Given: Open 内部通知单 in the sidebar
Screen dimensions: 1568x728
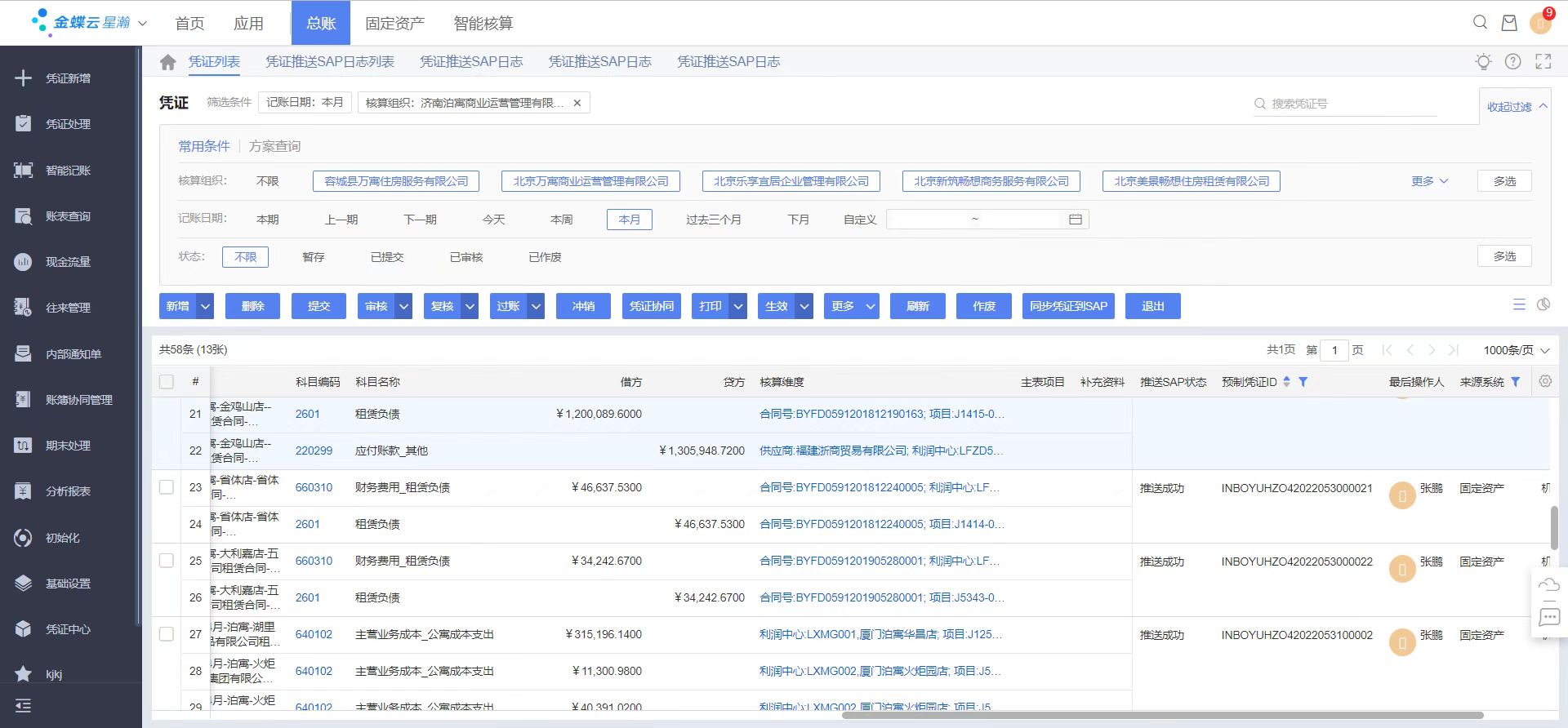Looking at the screenshot, I should tap(73, 354).
